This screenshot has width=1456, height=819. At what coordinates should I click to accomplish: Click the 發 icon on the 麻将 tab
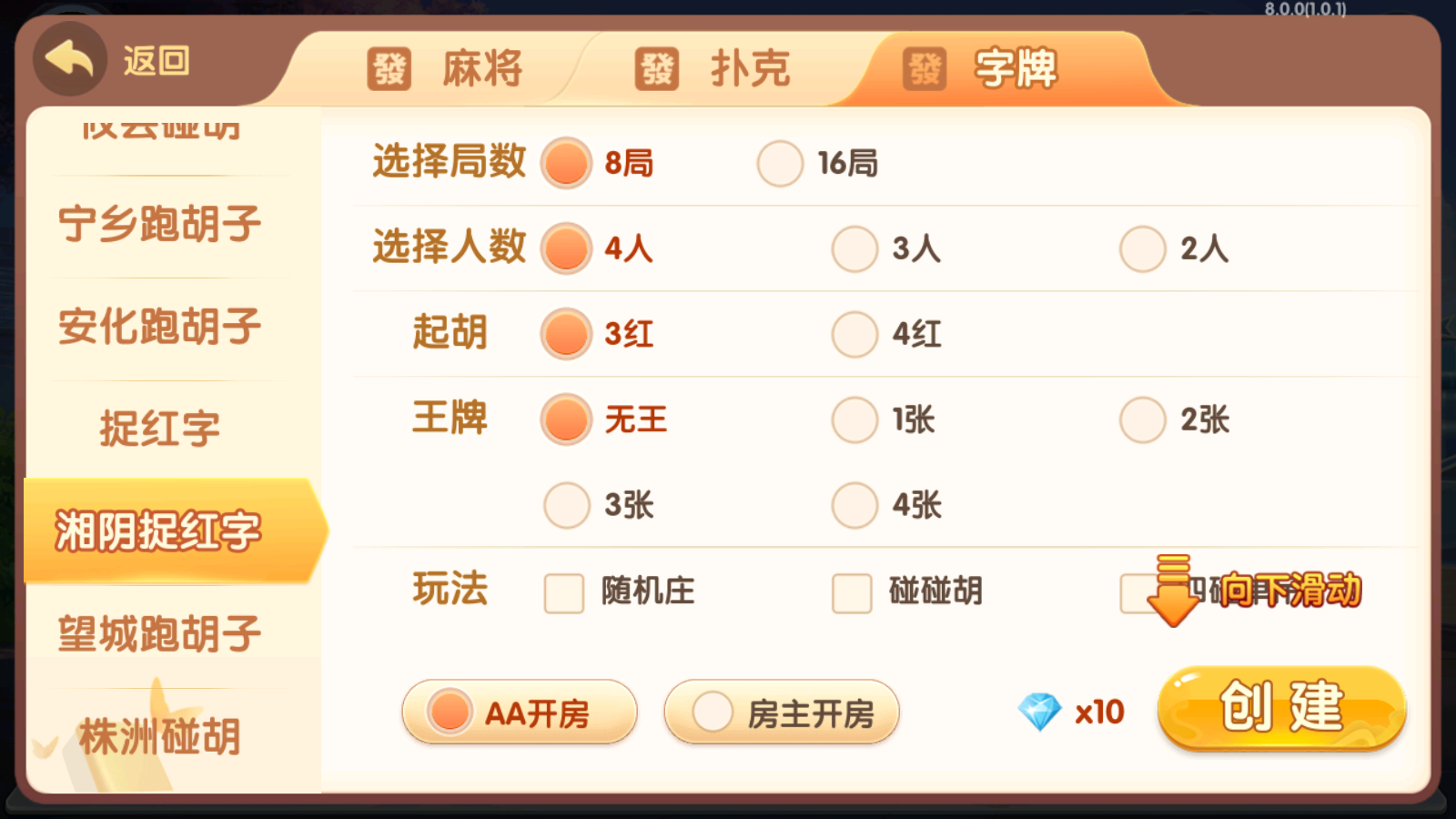[x=389, y=66]
